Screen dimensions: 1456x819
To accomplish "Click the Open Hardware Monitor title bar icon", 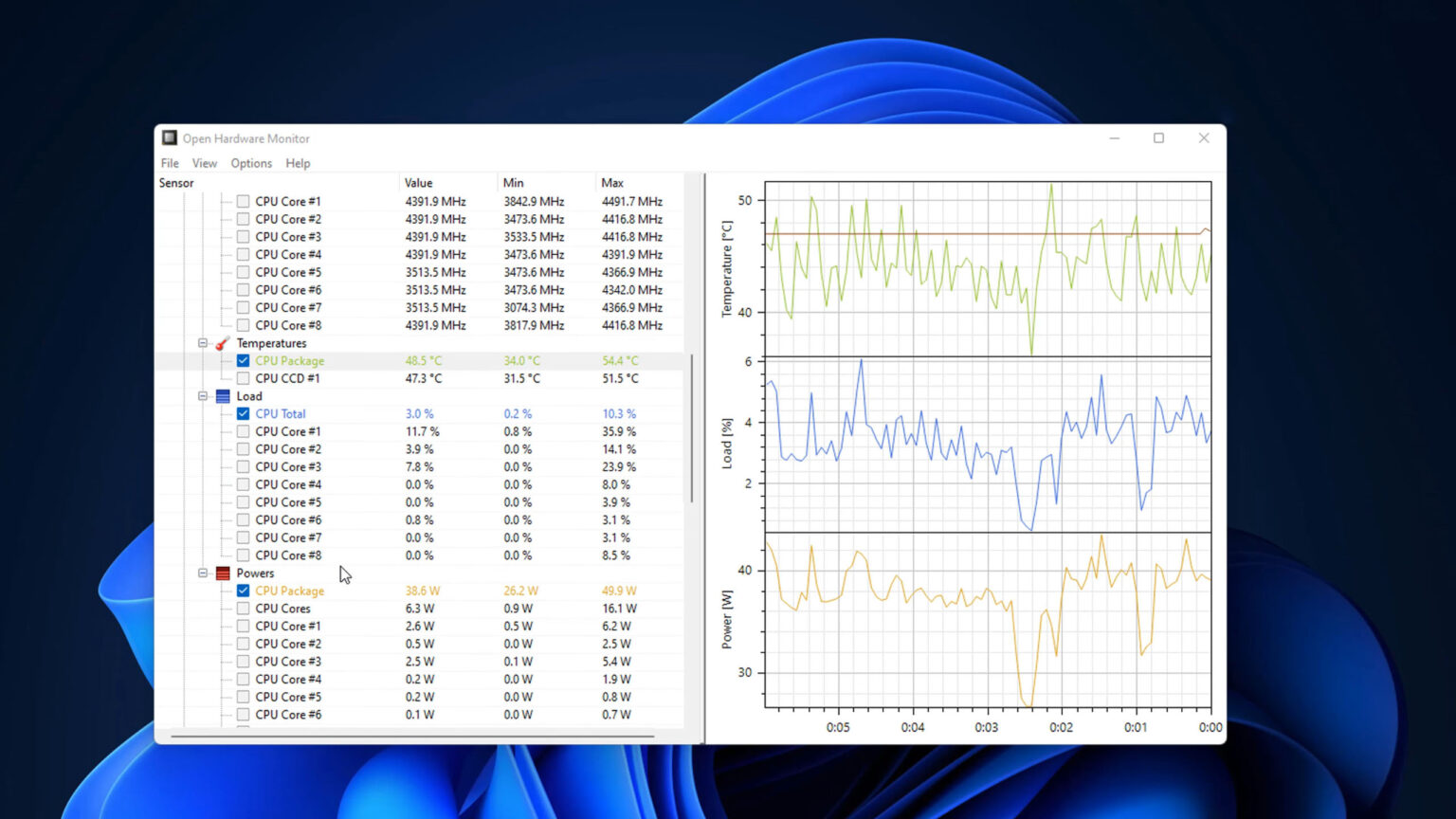I will point(169,137).
